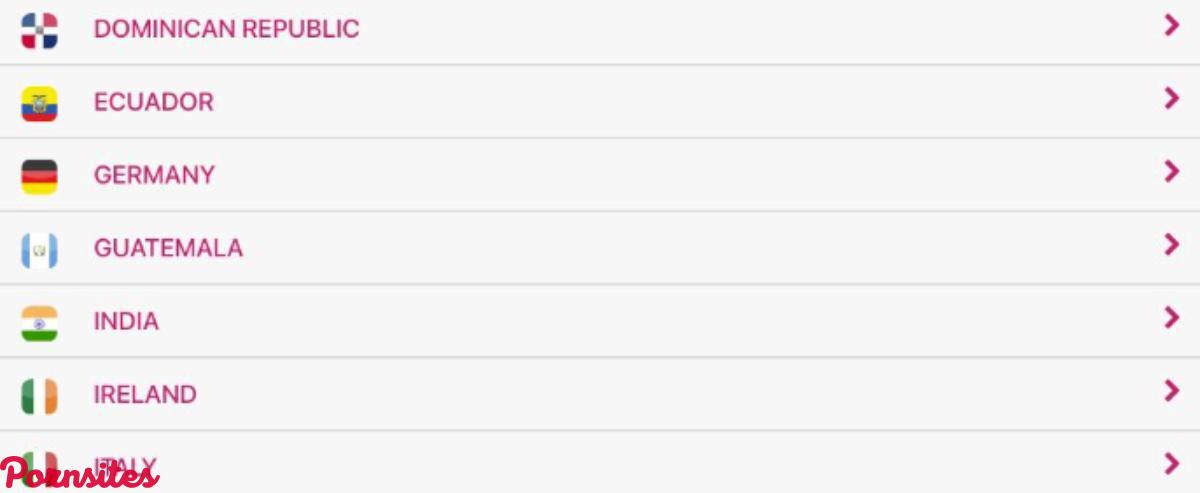Expand the Germany row chevron

click(x=1172, y=172)
